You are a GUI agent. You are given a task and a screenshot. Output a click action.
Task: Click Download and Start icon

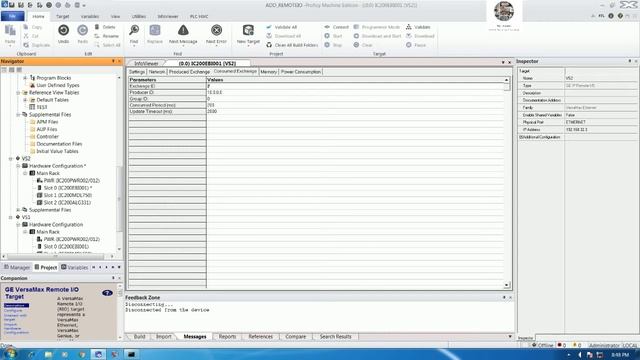click(x=356, y=36)
